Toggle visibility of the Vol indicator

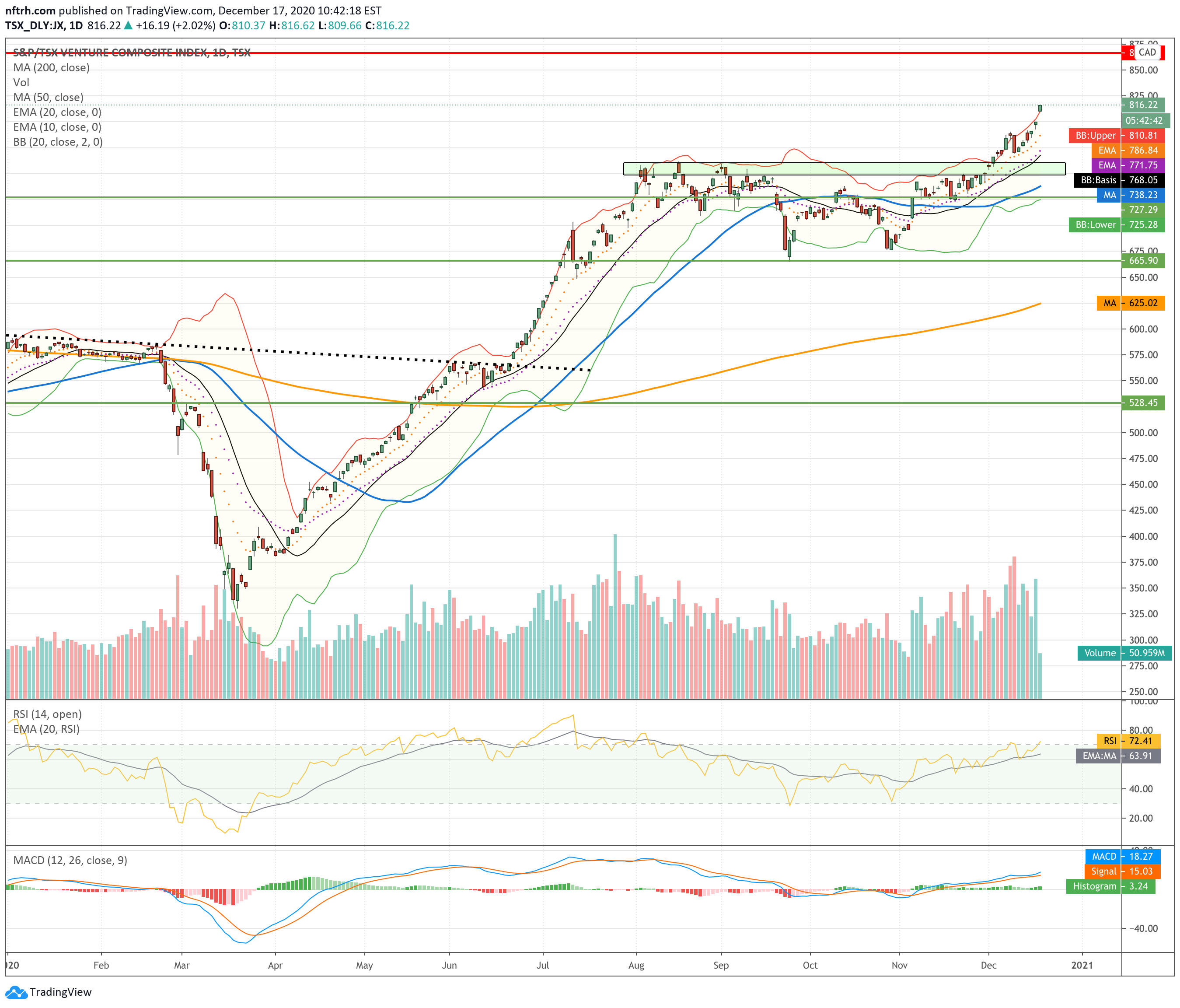pos(21,83)
